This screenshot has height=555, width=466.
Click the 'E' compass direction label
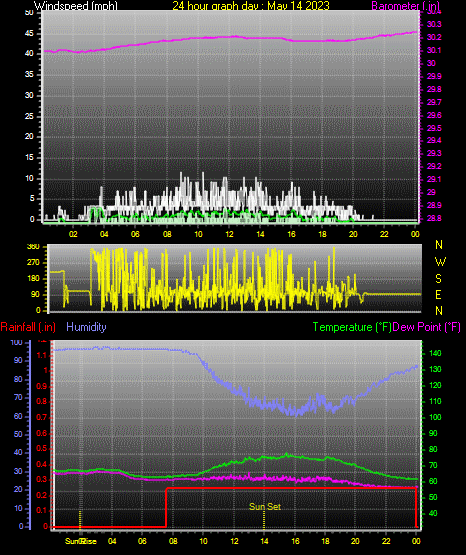tap(438, 294)
